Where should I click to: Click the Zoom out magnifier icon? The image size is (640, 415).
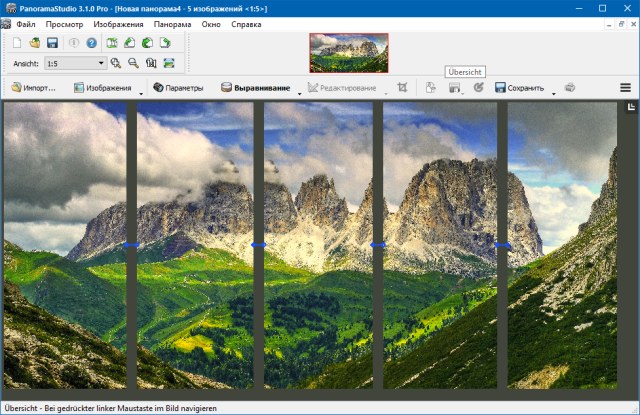pos(133,63)
